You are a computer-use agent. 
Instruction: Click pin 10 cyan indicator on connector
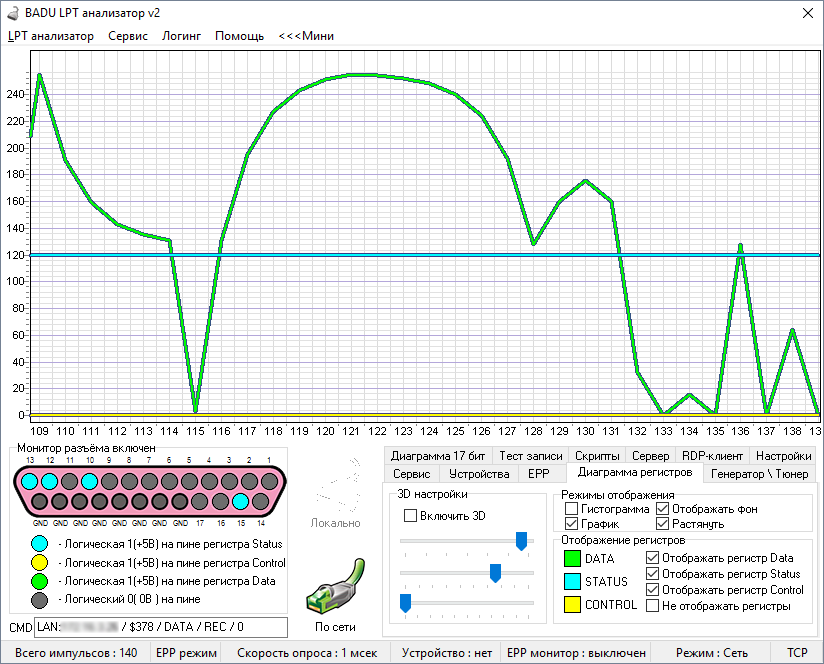90,481
